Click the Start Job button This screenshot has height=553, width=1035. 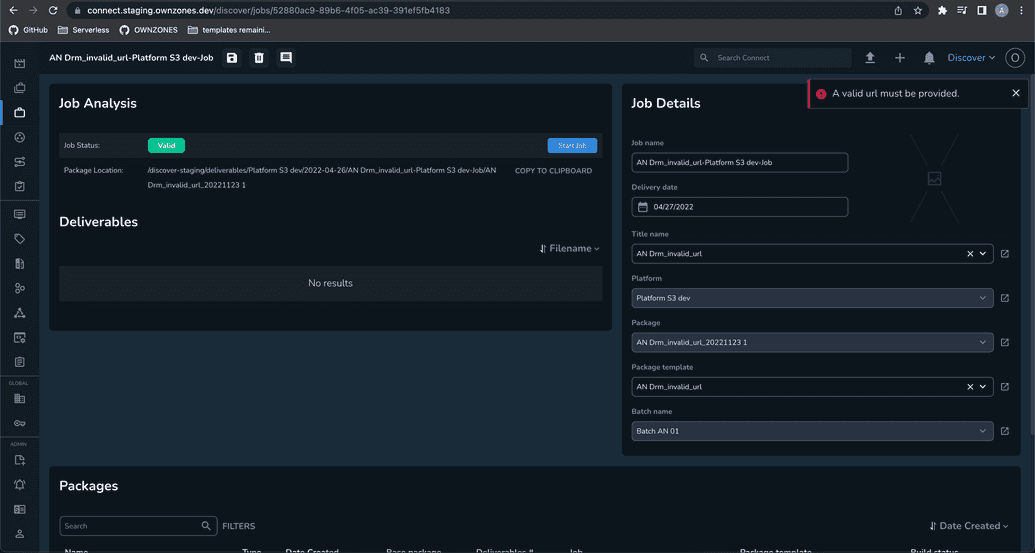[572, 145]
